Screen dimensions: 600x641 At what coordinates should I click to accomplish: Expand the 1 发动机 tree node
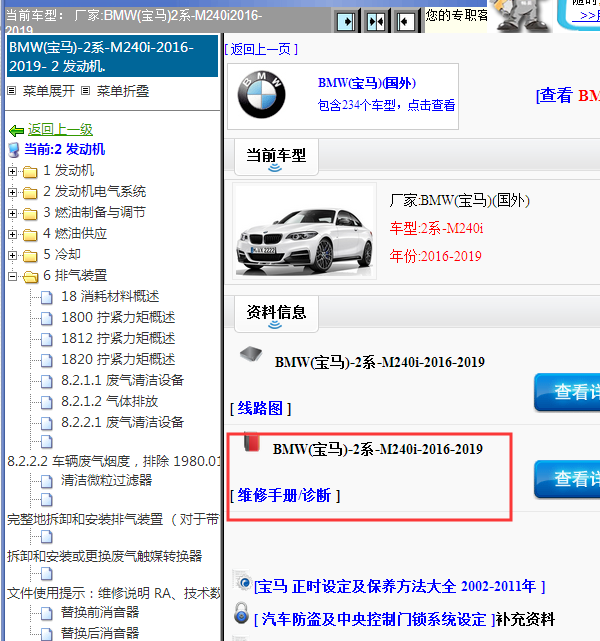pyautogui.click(x=12, y=172)
